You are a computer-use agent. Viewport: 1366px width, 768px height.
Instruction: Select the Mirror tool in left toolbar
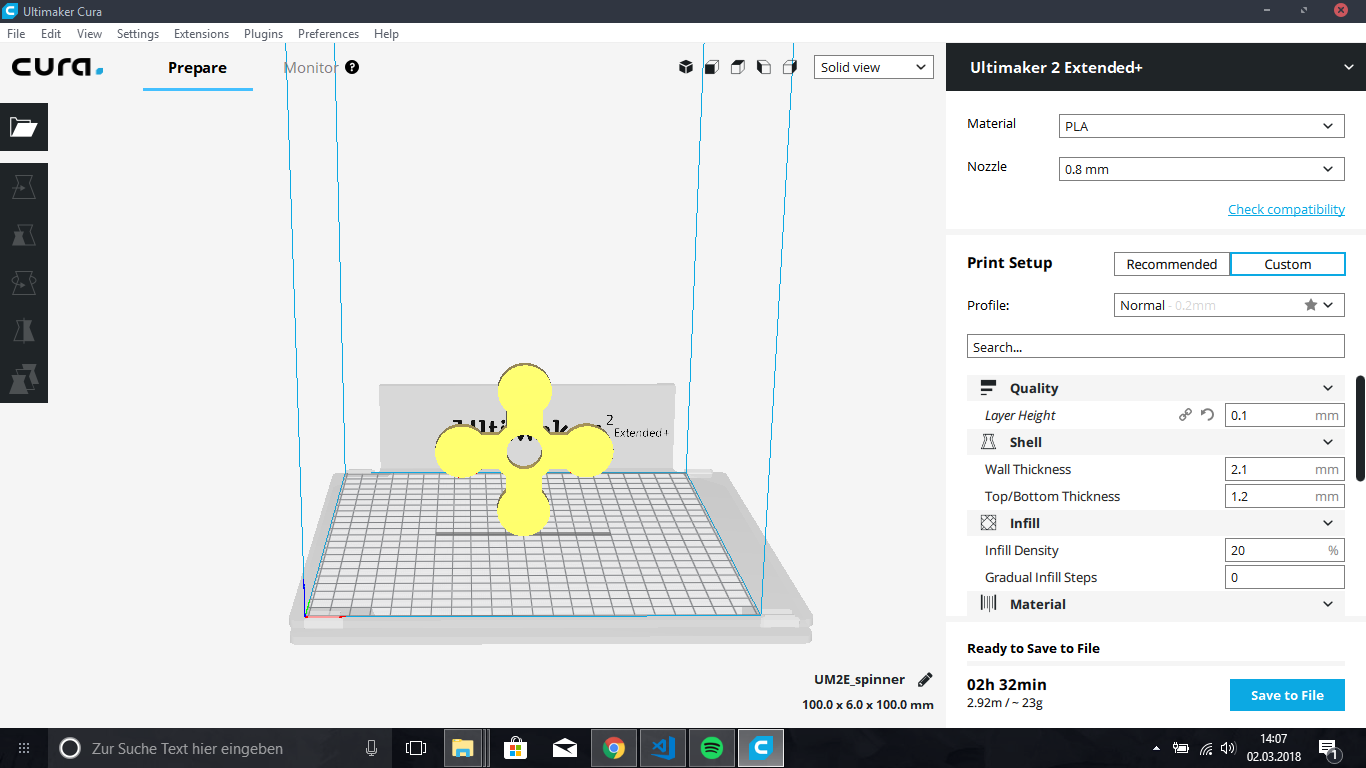[x=24, y=331]
